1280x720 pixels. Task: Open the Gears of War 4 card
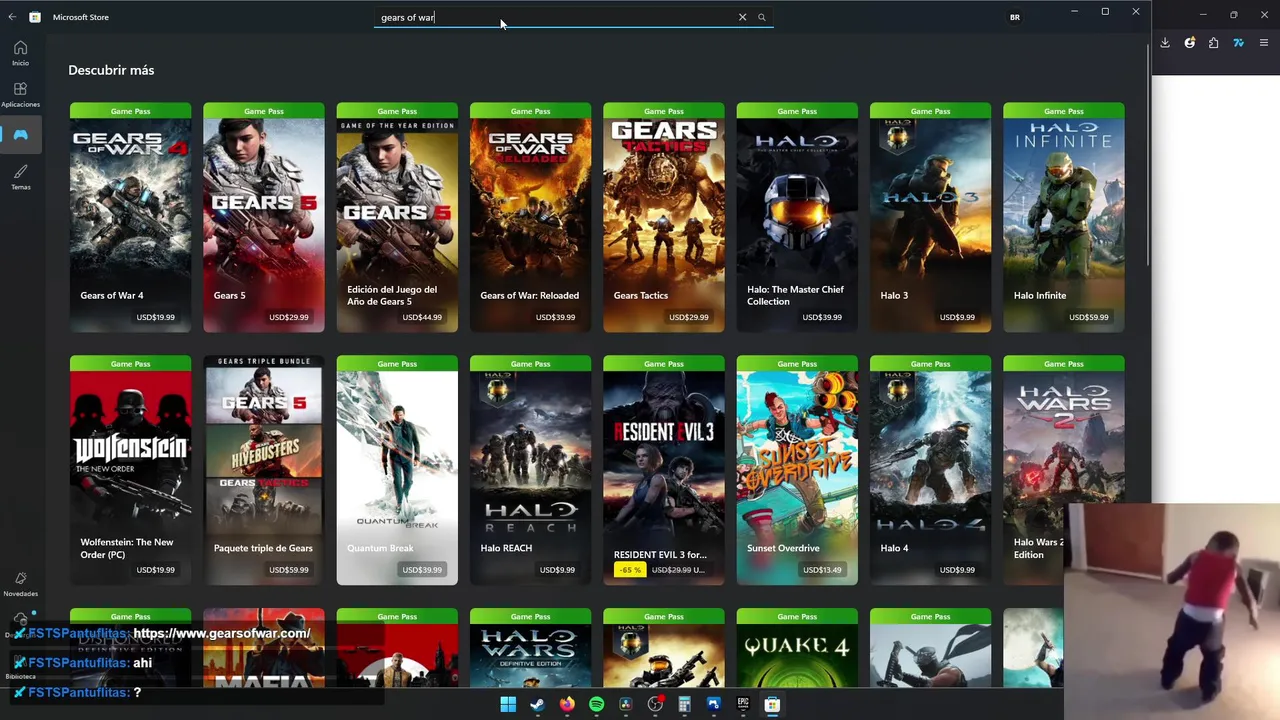coord(130,217)
